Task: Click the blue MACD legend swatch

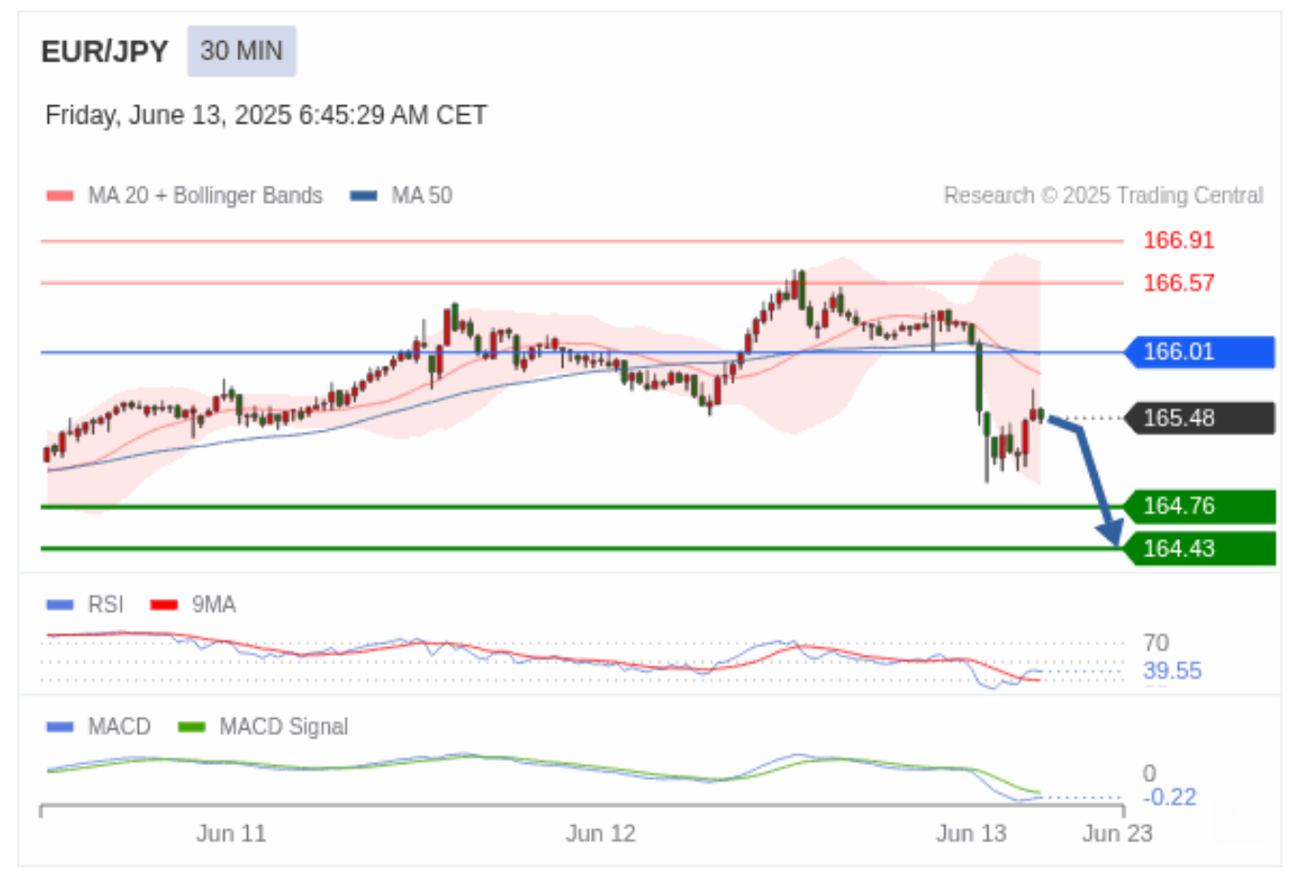Action: click(59, 728)
